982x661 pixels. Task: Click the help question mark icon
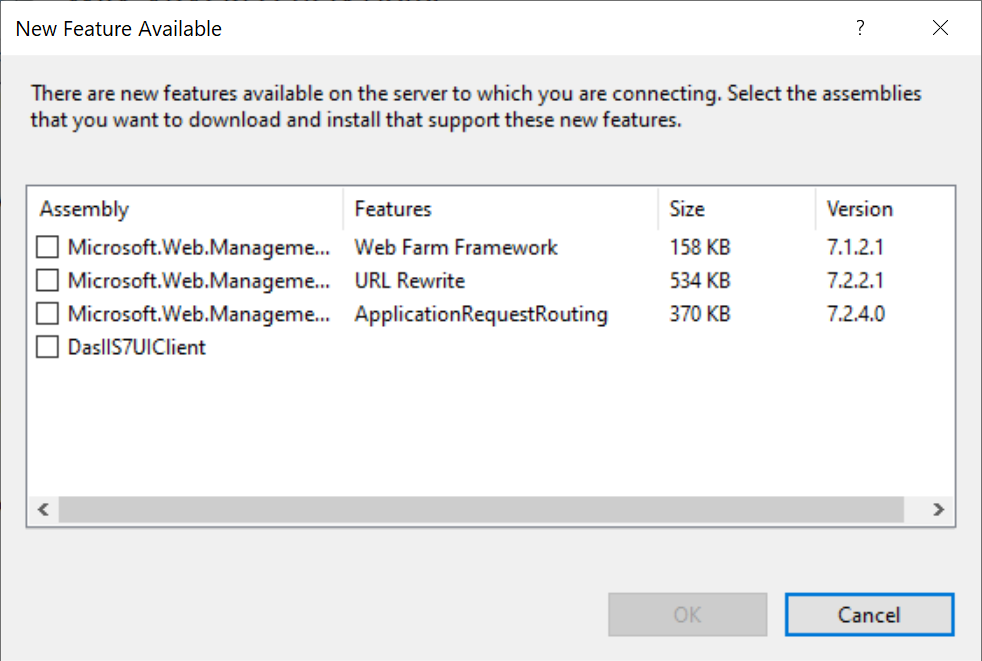coord(860,28)
